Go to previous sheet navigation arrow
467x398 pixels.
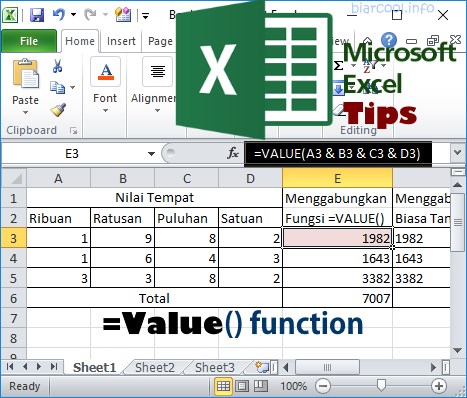[x=25, y=367]
